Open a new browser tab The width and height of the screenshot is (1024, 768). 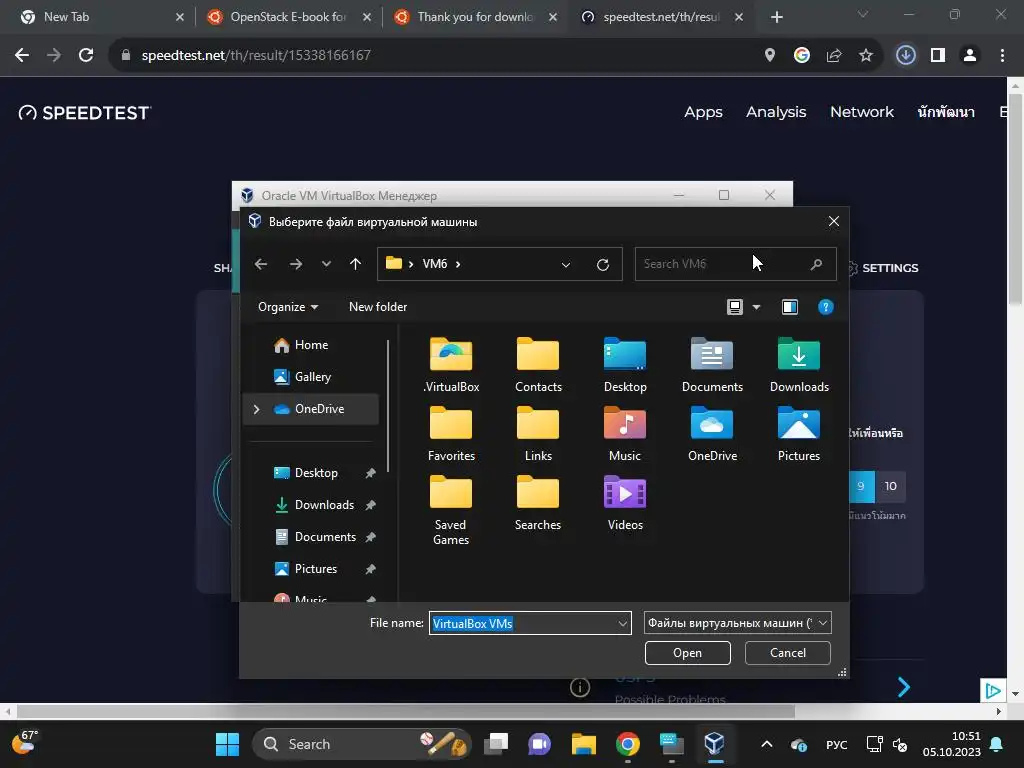tap(776, 17)
